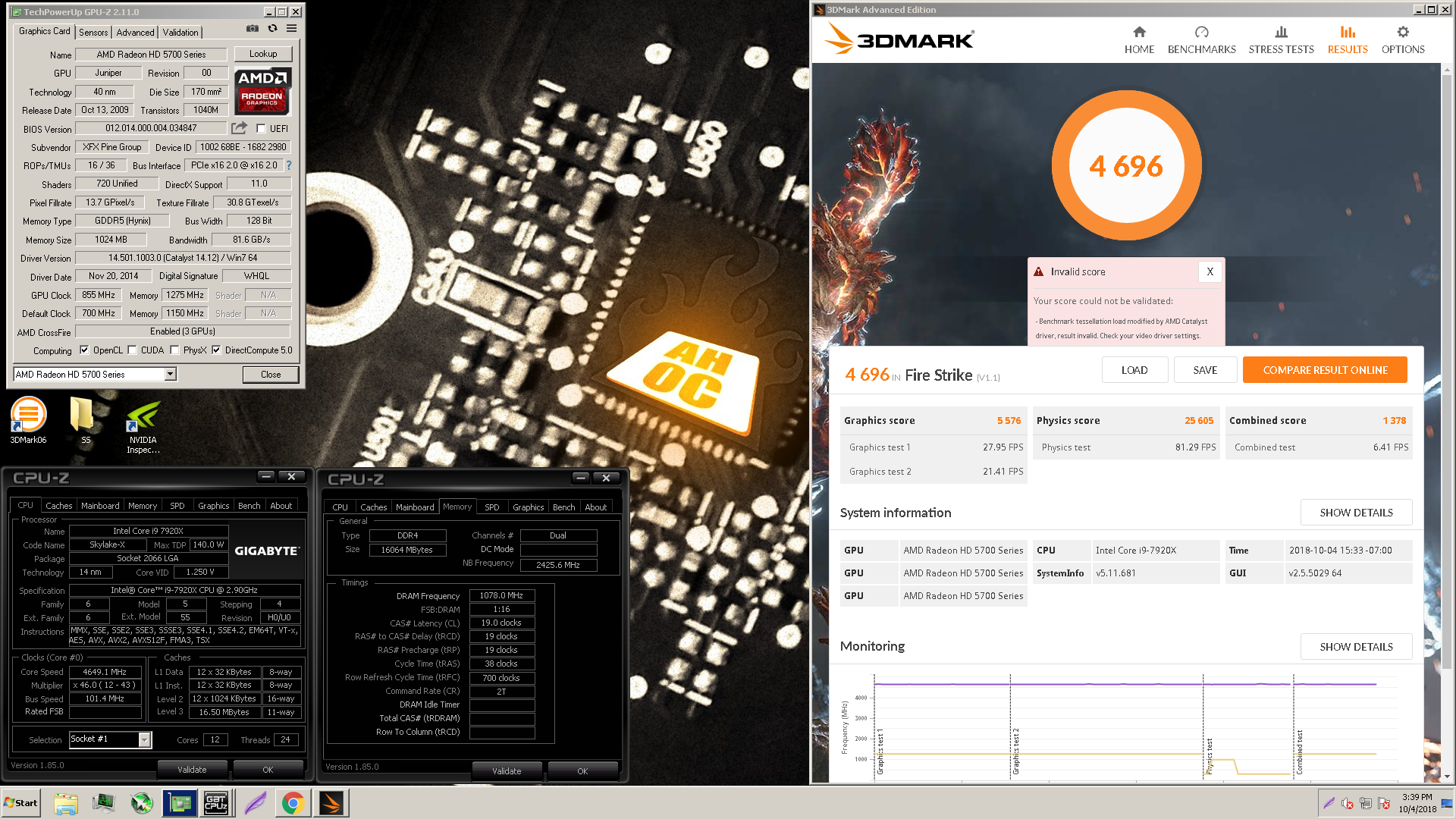
Task: Switch to GPU-Z taskbar button
Action: (x=180, y=803)
